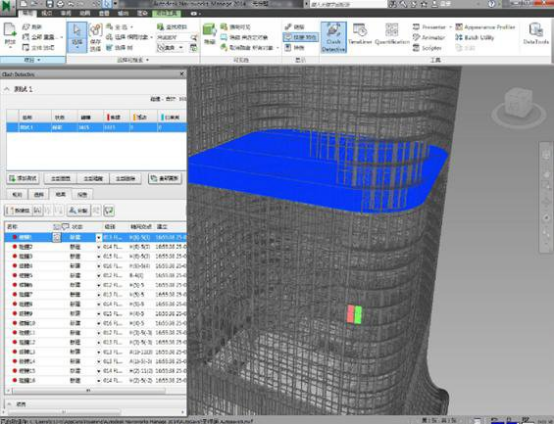Click the quick find search icon
The height and width of the screenshot is (425, 554).
(x=194, y=37)
